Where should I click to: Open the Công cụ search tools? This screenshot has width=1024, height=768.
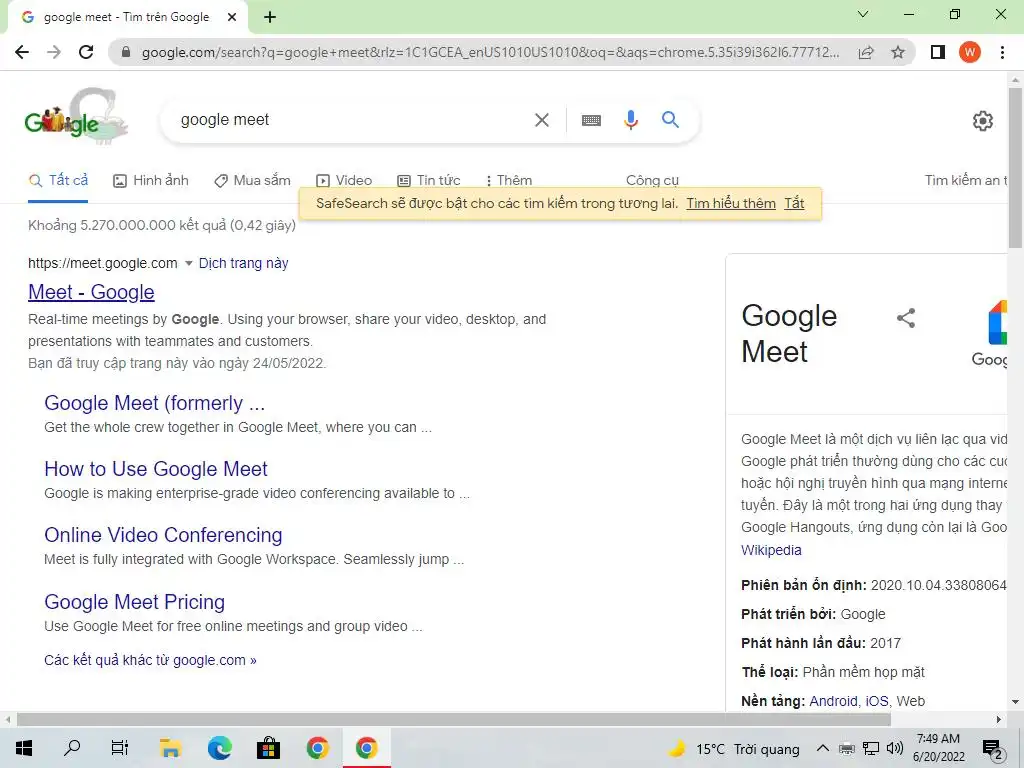652,180
